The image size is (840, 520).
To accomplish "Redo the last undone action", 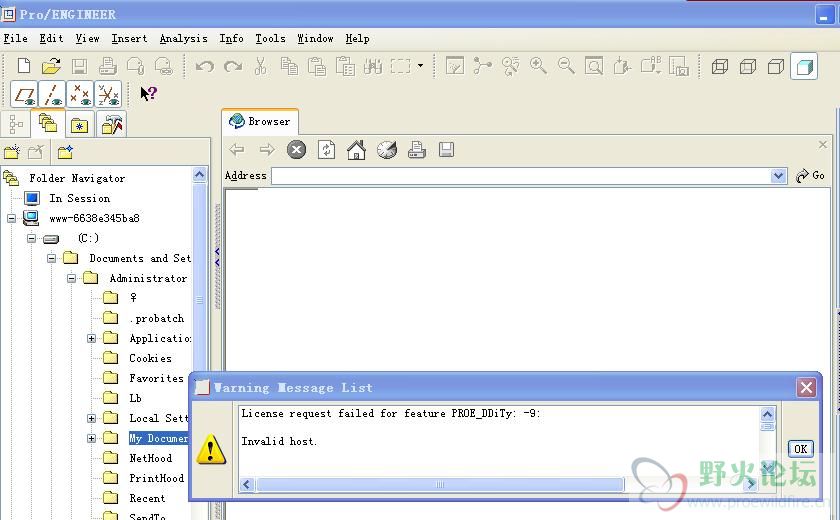I will click(x=233, y=66).
